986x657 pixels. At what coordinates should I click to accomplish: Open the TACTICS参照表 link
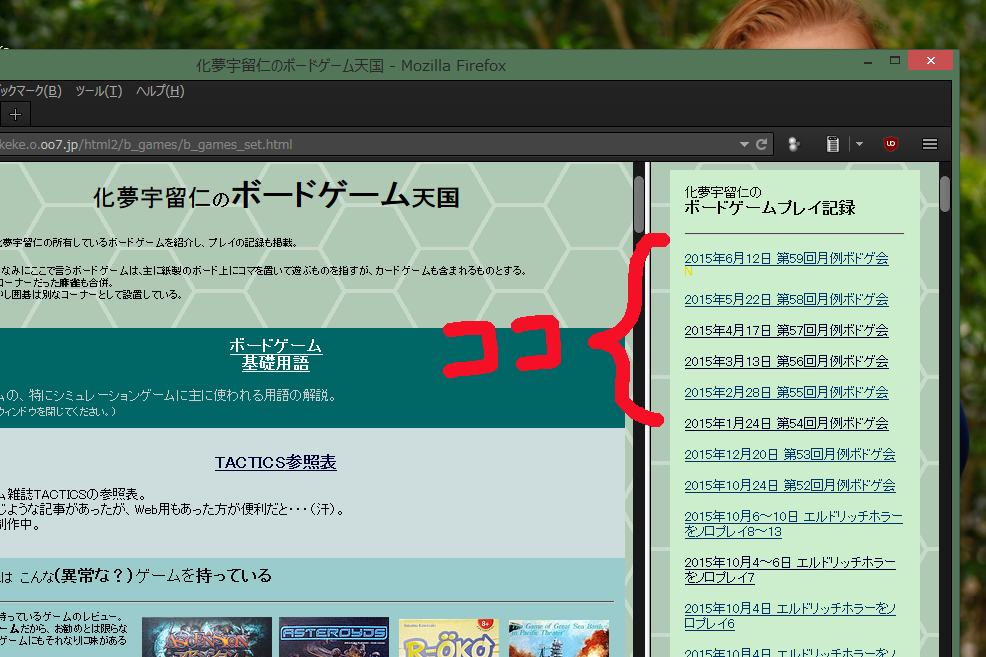[x=275, y=462]
